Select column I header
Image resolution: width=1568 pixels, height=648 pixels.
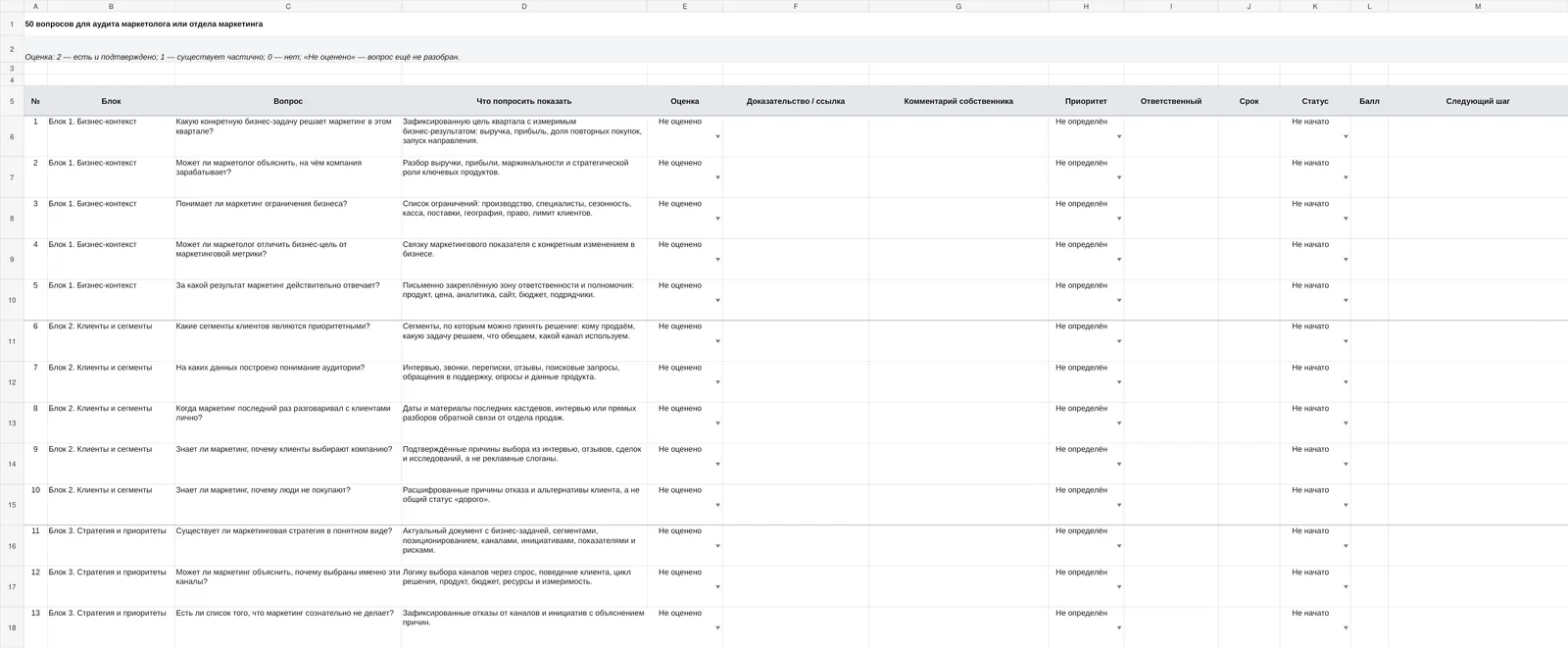point(1171,6)
